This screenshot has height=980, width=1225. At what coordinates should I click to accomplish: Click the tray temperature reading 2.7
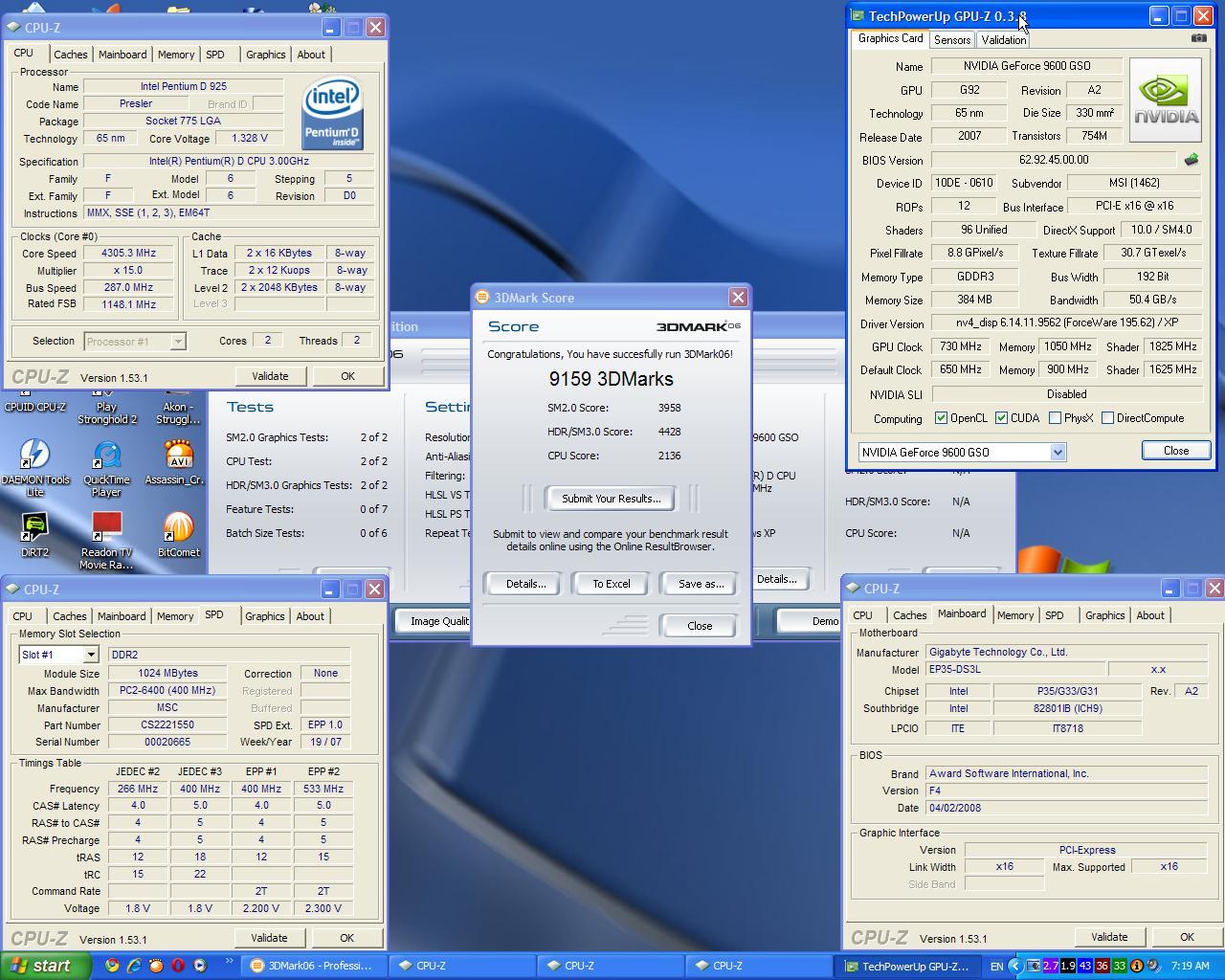coord(1051,966)
